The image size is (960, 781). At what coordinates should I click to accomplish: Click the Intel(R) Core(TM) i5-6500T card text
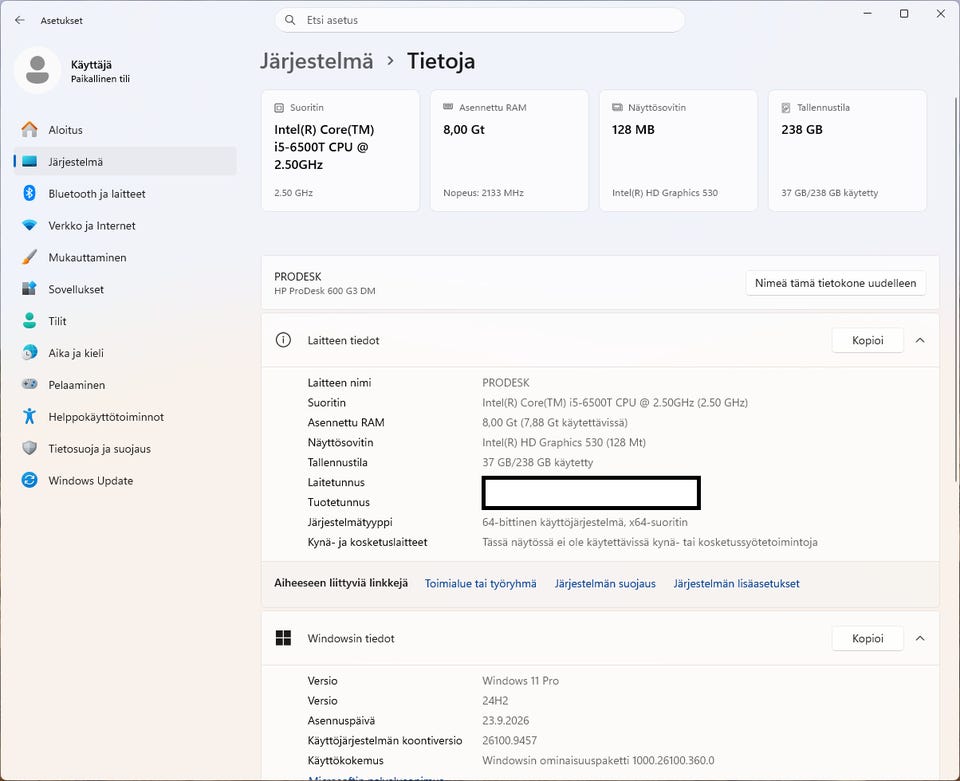pyautogui.click(x=324, y=147)
